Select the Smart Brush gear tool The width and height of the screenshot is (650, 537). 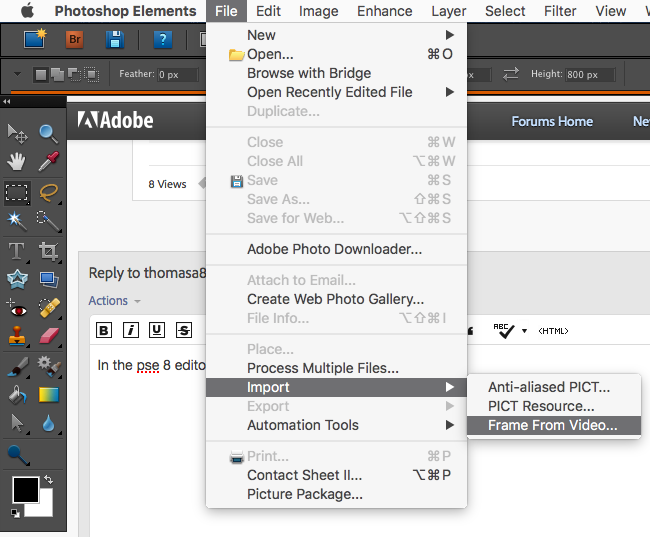pos(49,367)
